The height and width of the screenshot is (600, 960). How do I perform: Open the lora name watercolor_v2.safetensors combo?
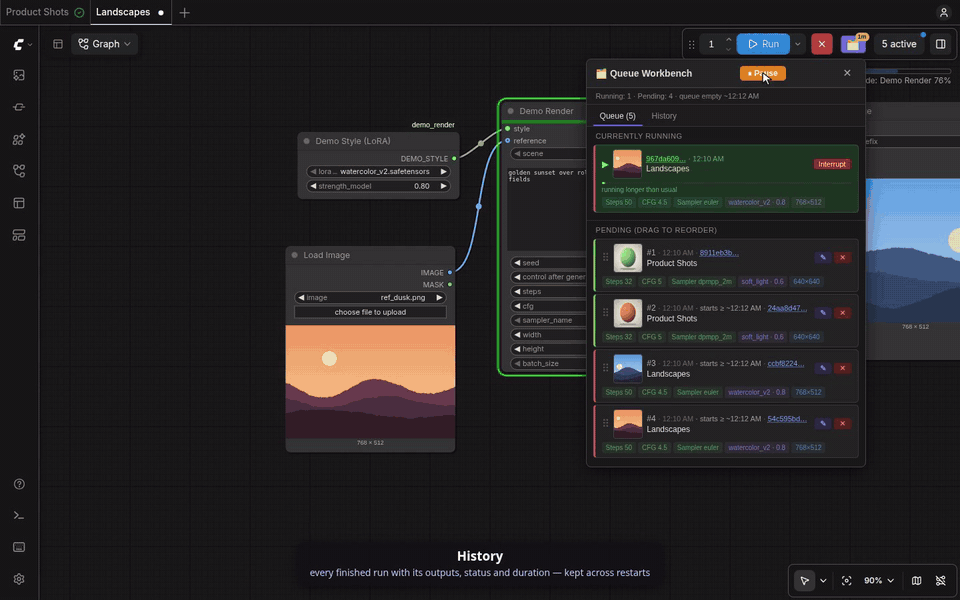click(x=378, y=171)
